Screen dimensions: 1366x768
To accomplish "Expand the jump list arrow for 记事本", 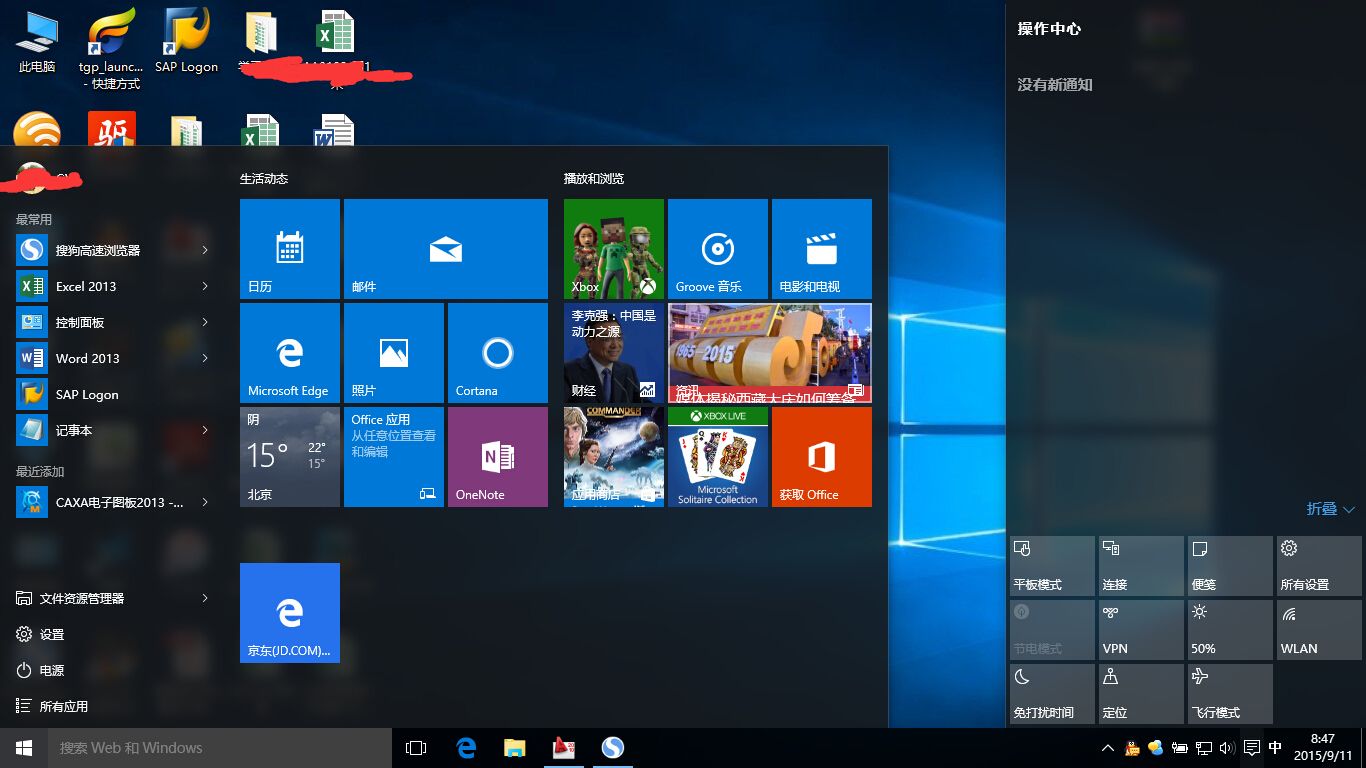I will coord(205,430).
